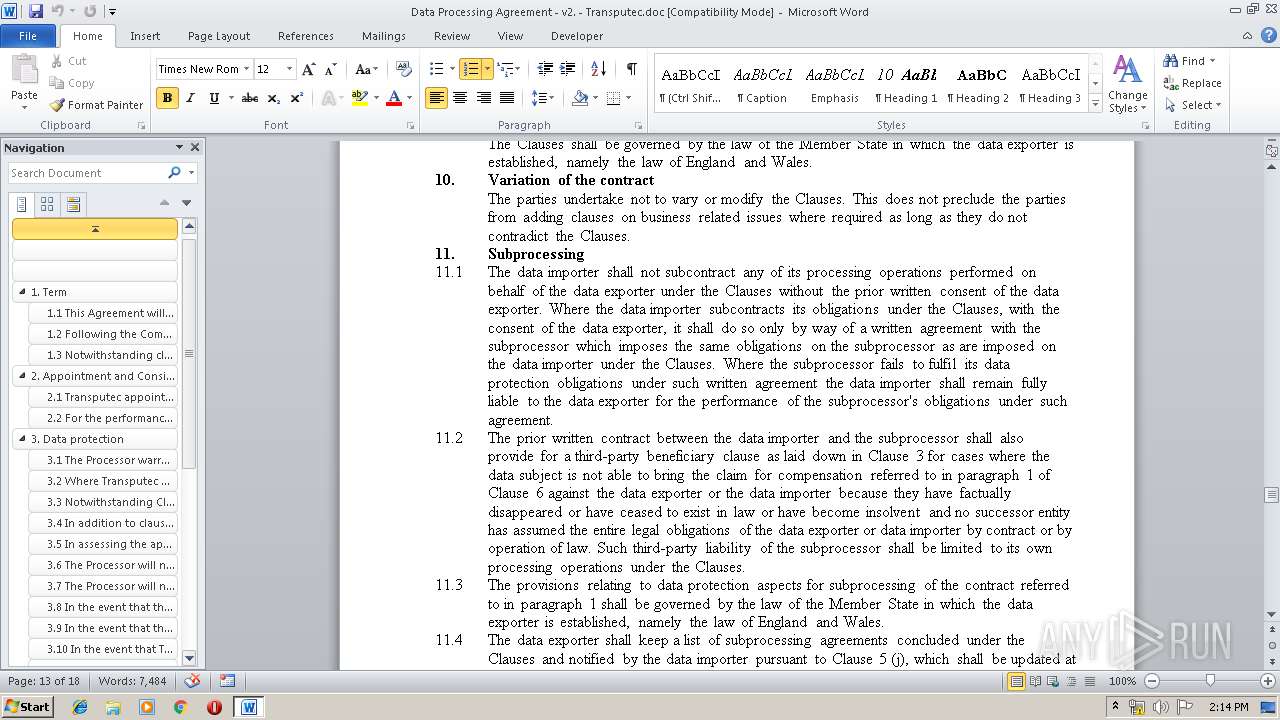Apply superscript formatting
Image resolution: width=1280 pixels, height=720 pixels.
(x=297, y=98)
